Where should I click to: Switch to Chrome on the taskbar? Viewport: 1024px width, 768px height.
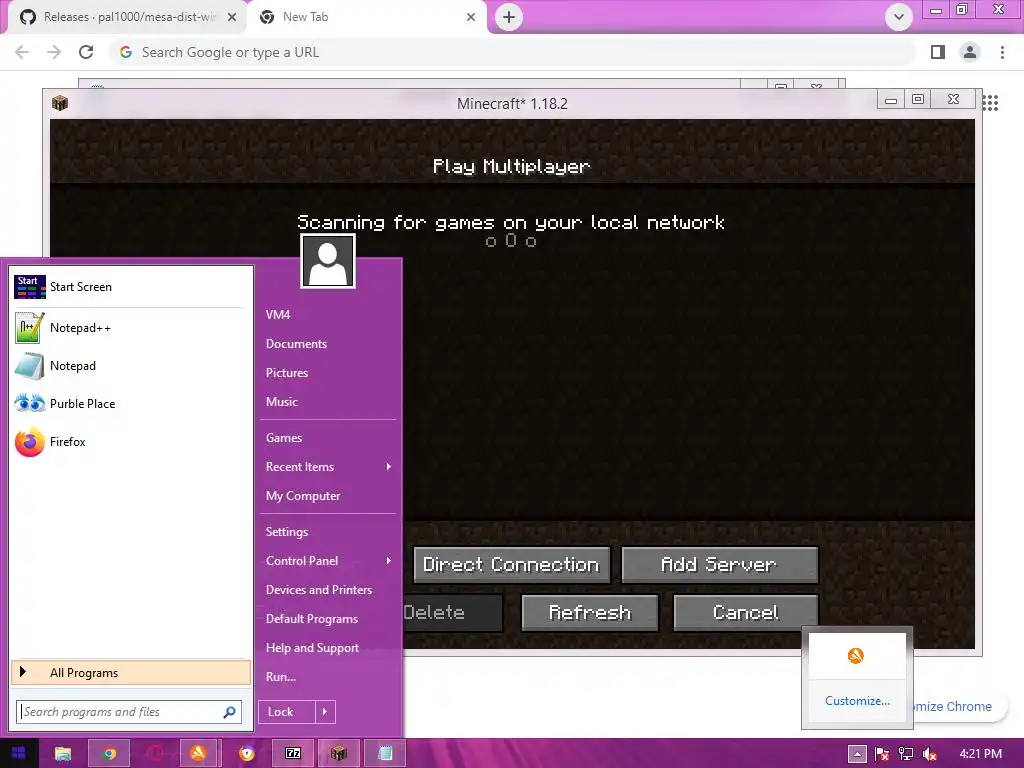(109, 753)
